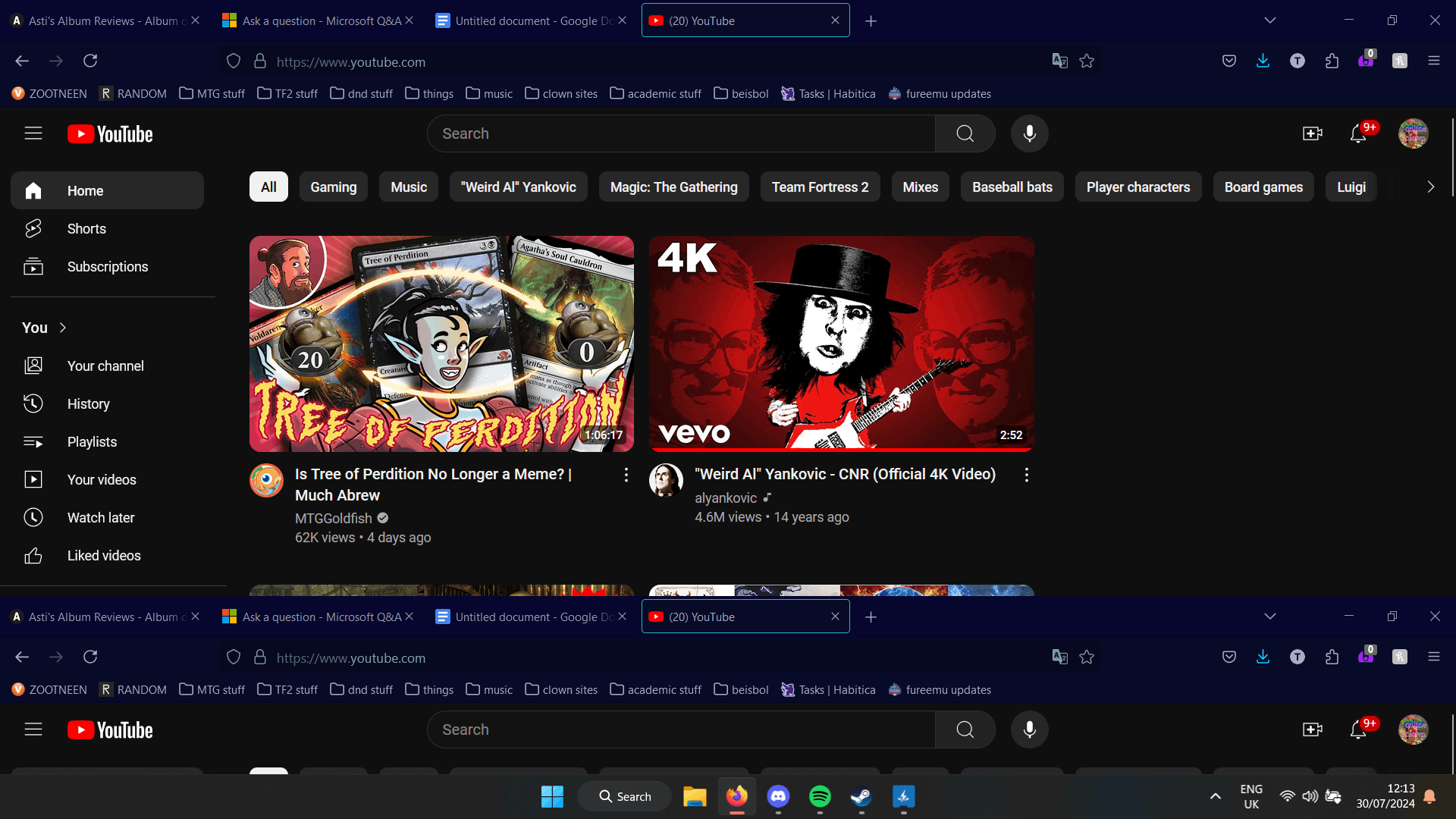Select the Team Fortress 2 chip
This screenshot has width=1456, height=819.
point(820,187)
